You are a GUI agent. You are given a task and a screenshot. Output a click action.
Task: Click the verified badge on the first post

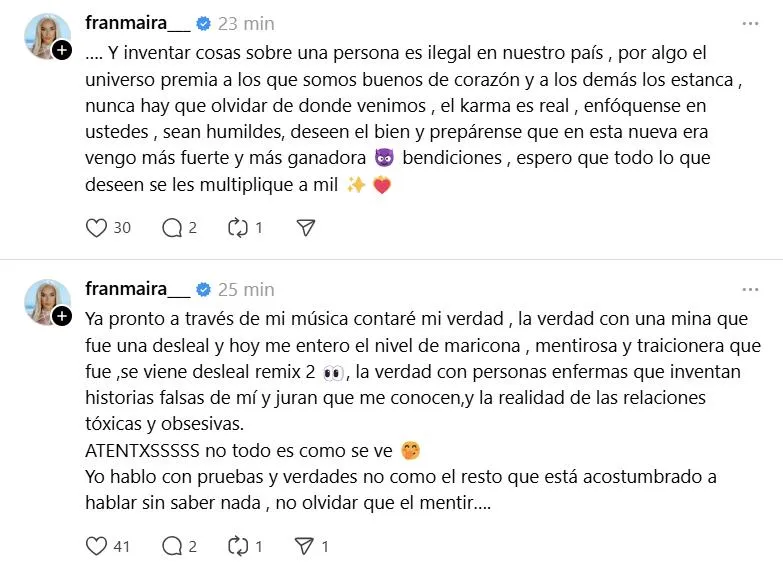coord(202,23)
